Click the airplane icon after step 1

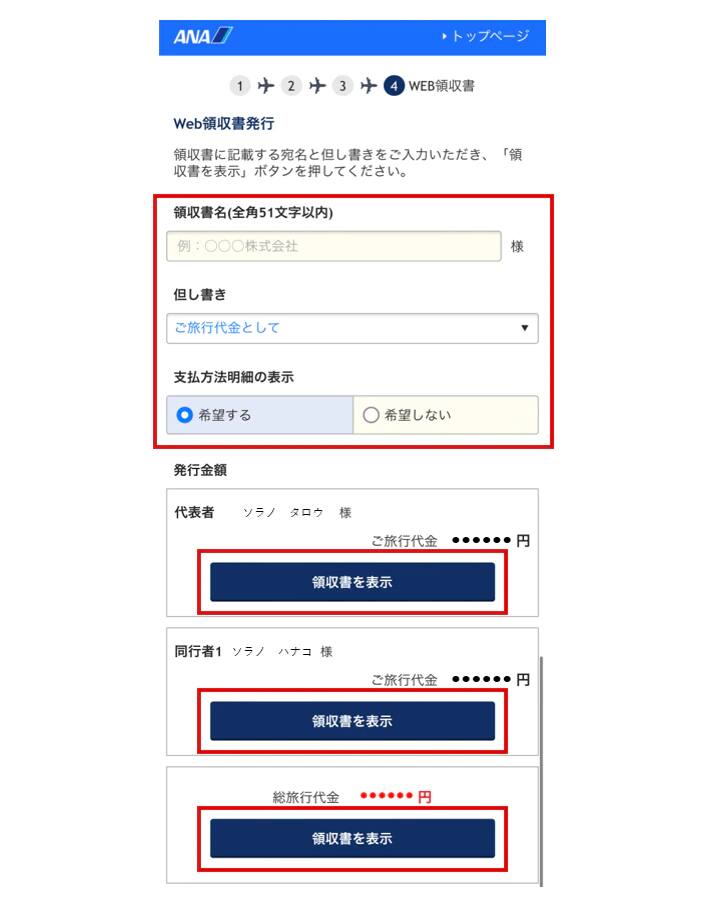265,86
